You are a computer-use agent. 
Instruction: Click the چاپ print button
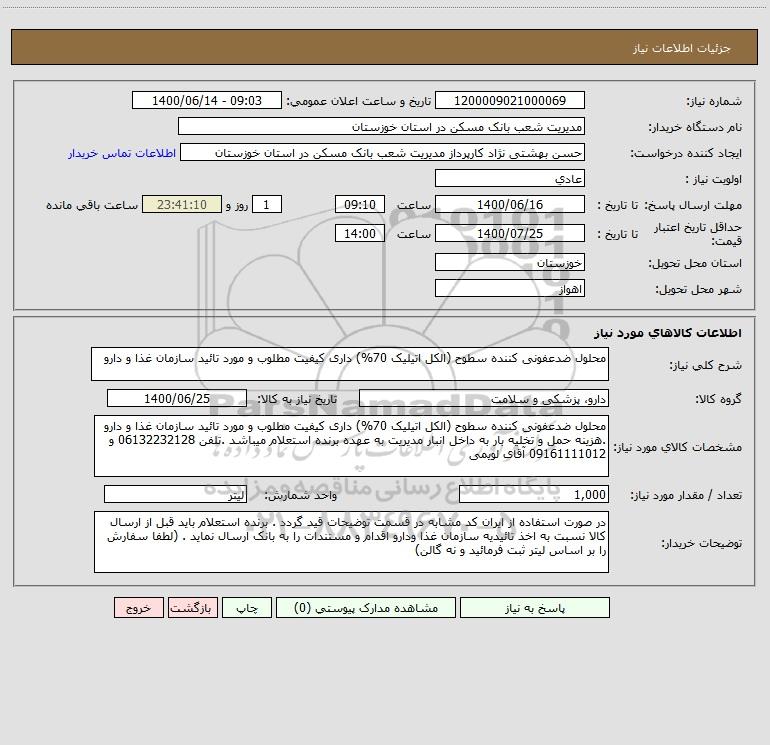click(247, 607)
